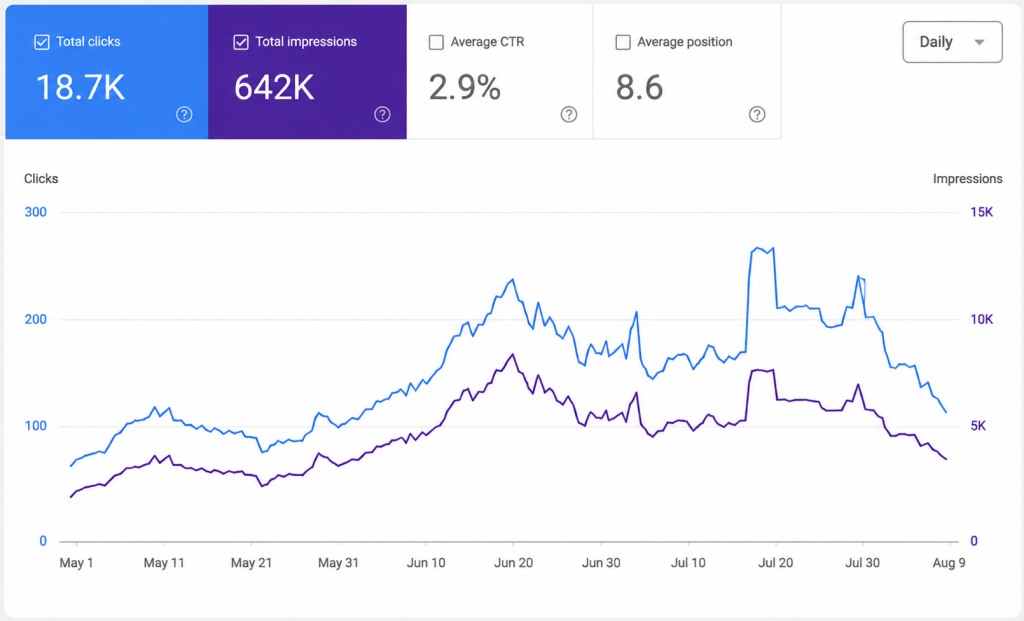
Task: Select the Total clicks label text
Action: [x=88, y=42]
